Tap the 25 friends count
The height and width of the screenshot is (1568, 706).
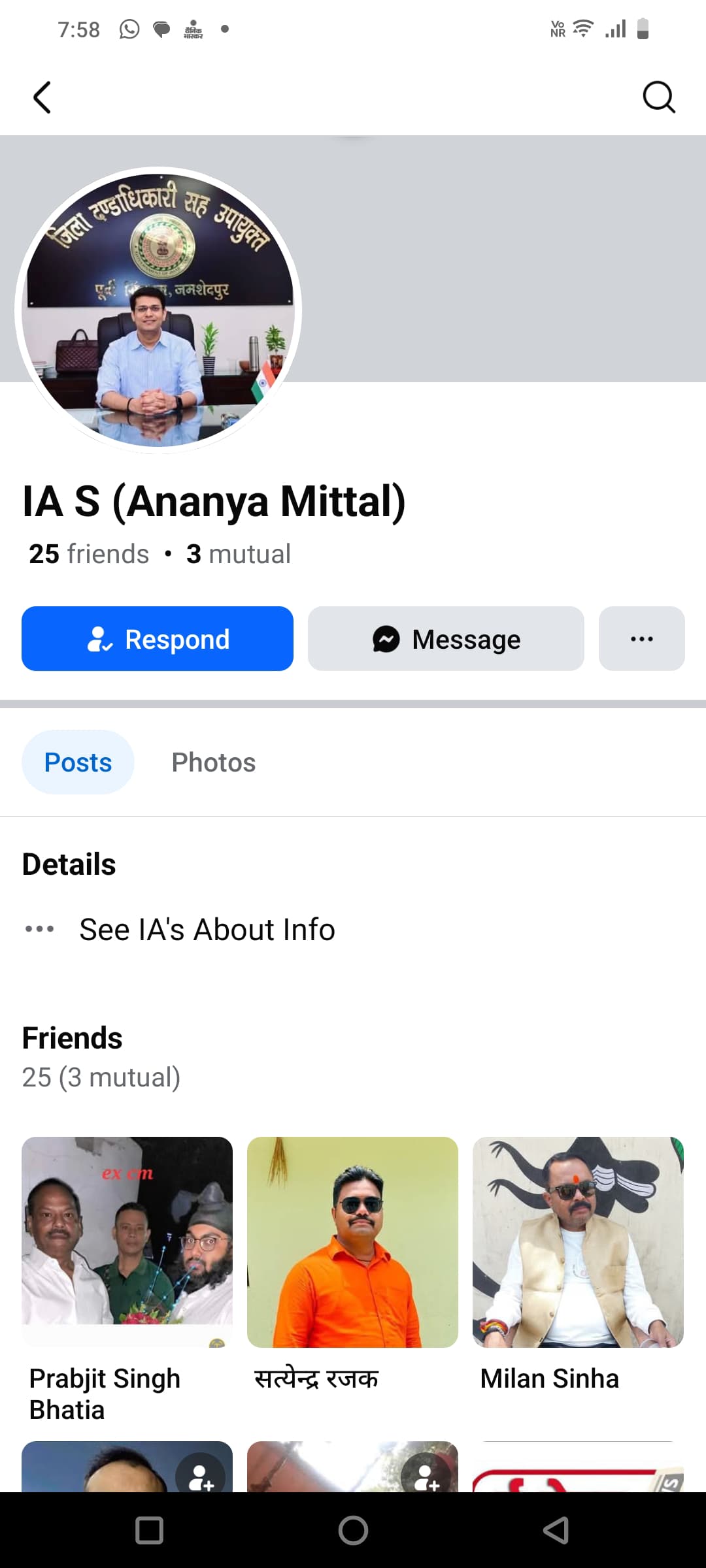click(x=89, y=554)
